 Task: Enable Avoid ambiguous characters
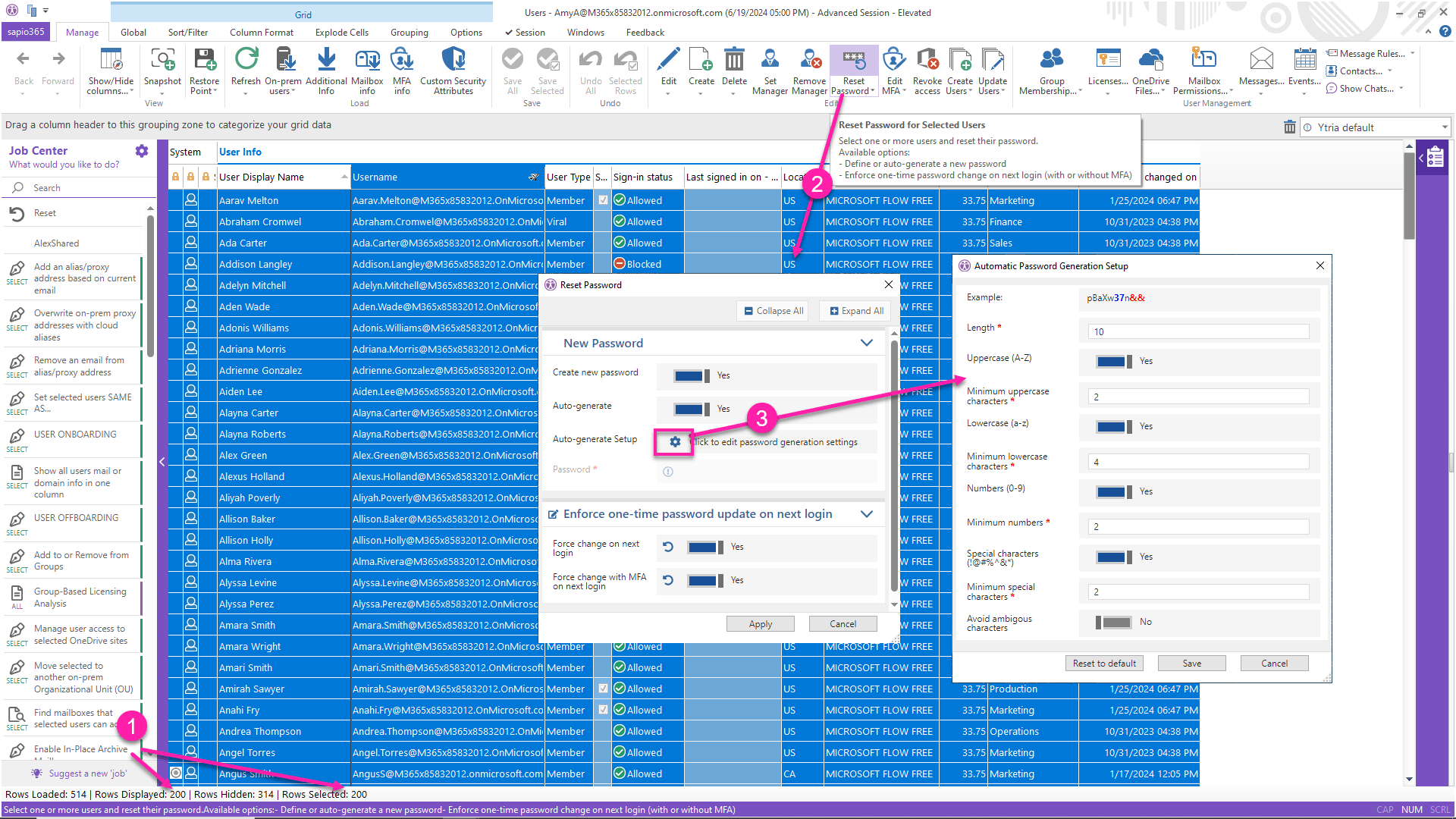pyautogui.click(x=1114, y=622)
